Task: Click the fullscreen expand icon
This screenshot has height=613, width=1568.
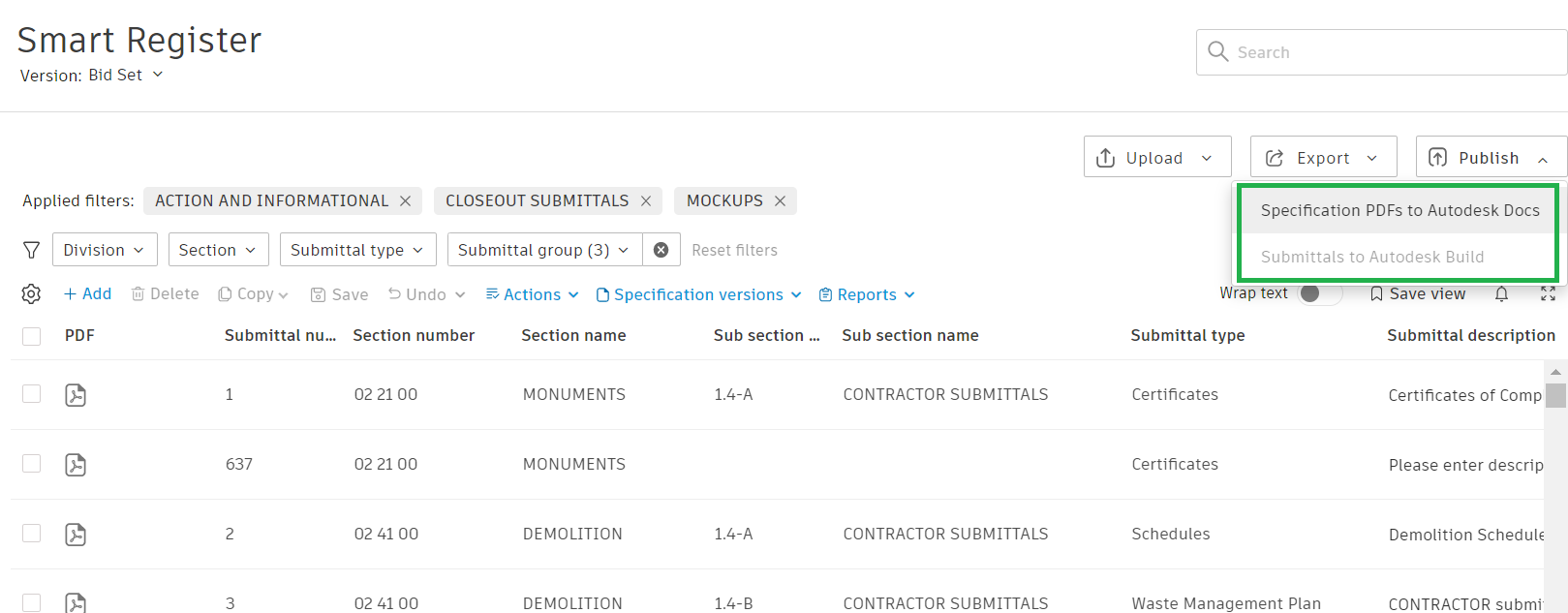Action: [x=1548, y=294]
